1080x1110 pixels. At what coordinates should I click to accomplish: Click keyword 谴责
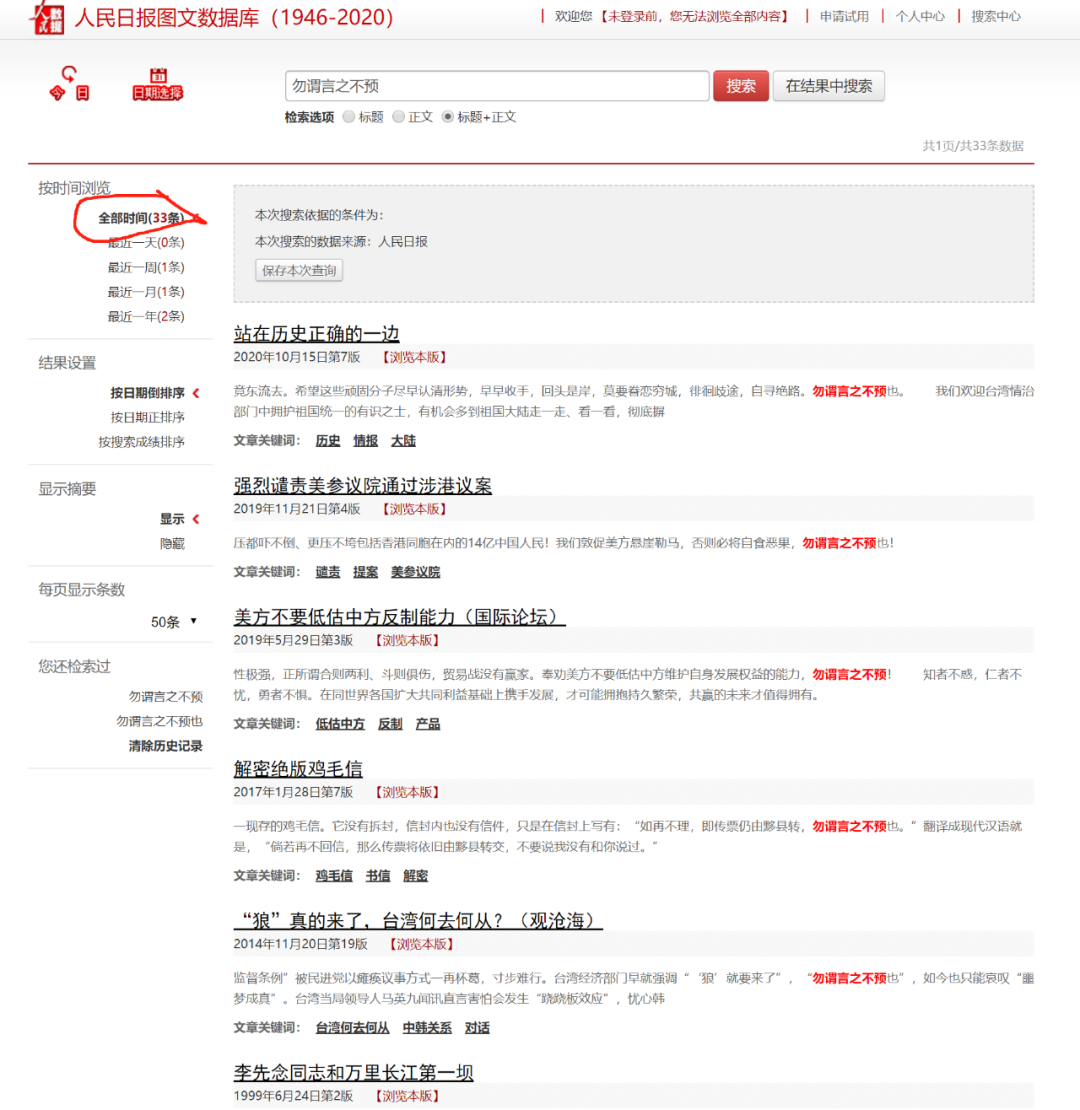click(x=328, y=572)
